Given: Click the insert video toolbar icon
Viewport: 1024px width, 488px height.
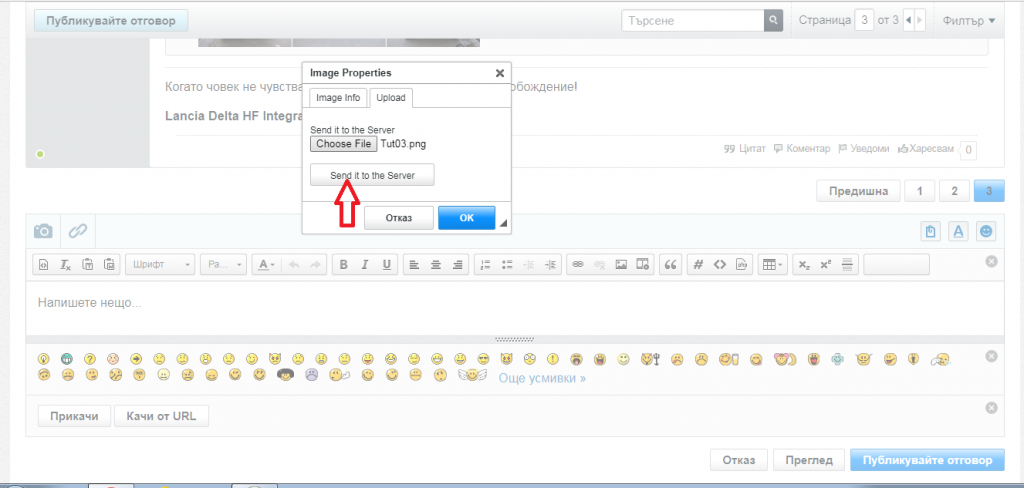Looking at the screenshot, I should pyautogui.click(x=643, y=265).
